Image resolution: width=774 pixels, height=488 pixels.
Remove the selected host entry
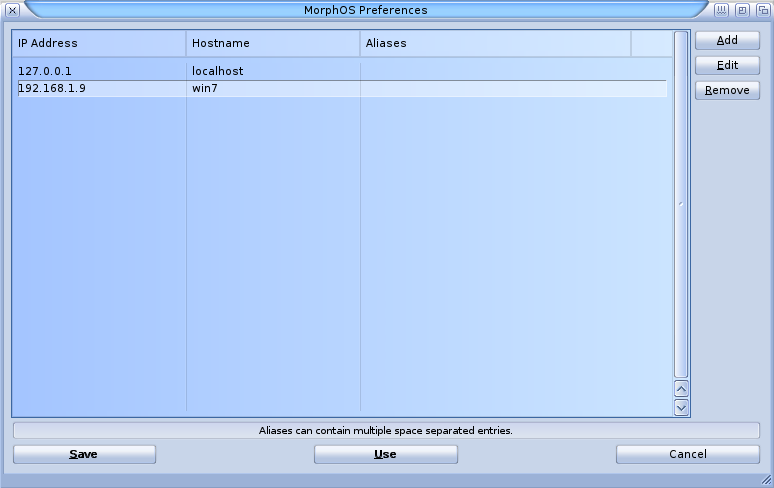[x=727, y=90]
